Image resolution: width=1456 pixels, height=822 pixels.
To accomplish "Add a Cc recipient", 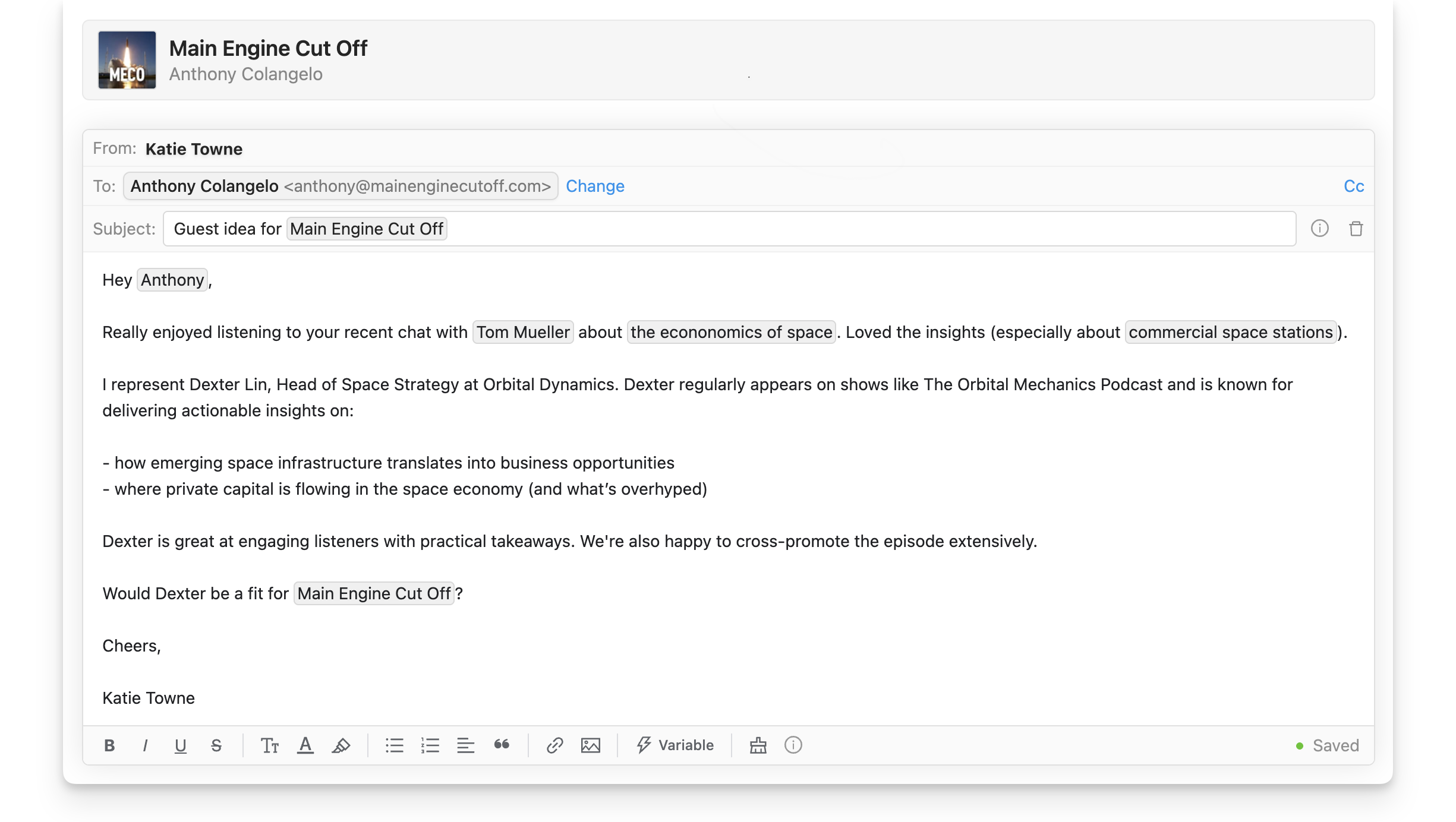I will (x=1354, y=186).
